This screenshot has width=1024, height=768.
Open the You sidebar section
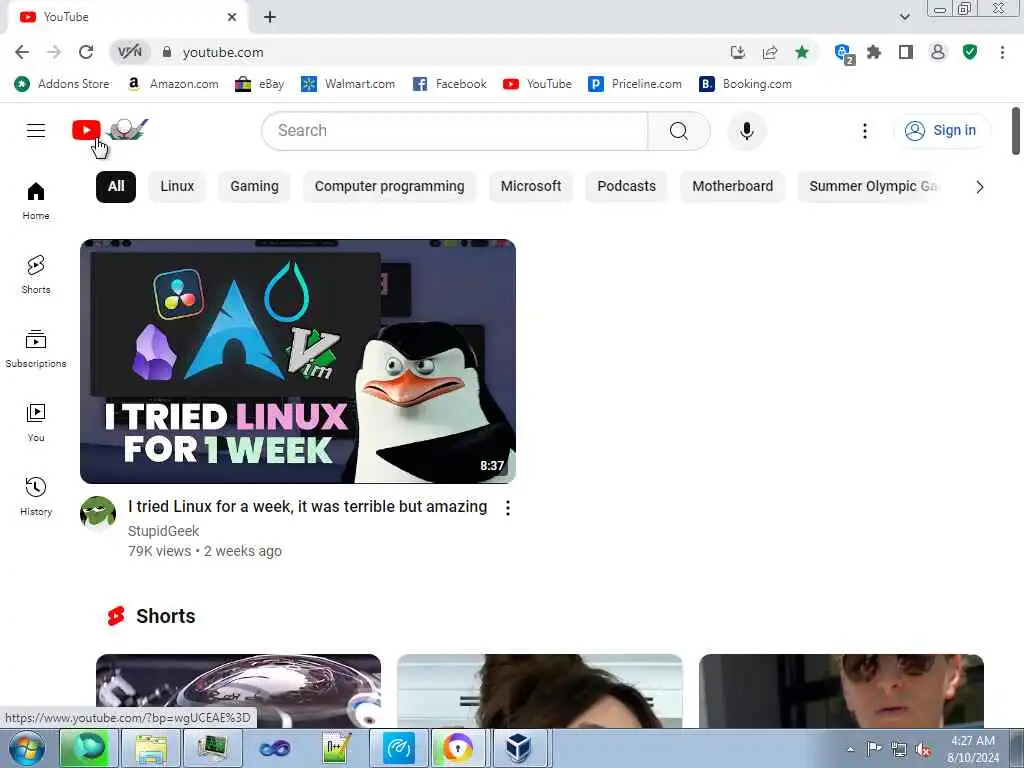[36, 423]
